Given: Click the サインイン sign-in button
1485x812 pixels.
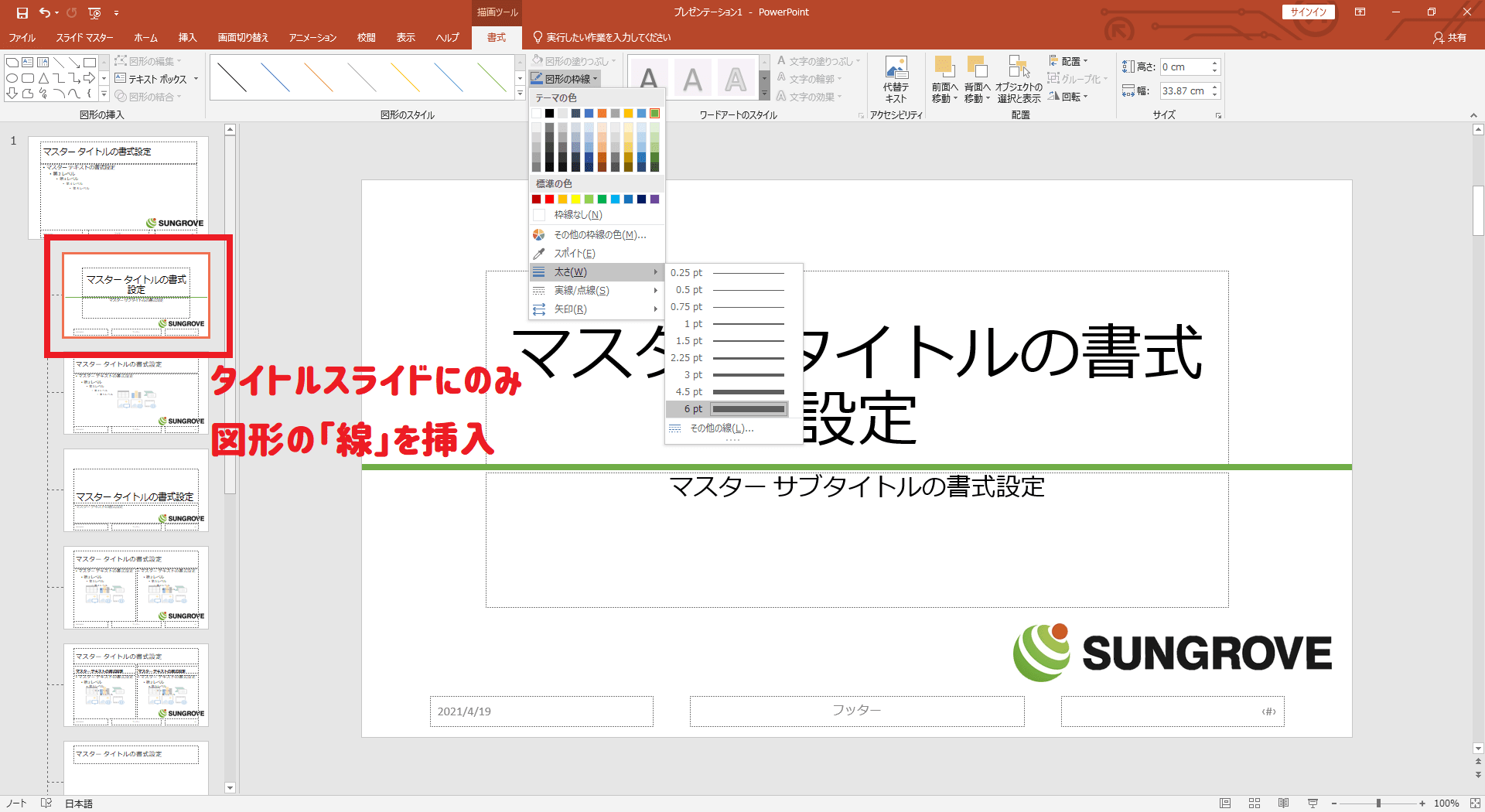Looking at the screenshot, I should coord(1308,12).
